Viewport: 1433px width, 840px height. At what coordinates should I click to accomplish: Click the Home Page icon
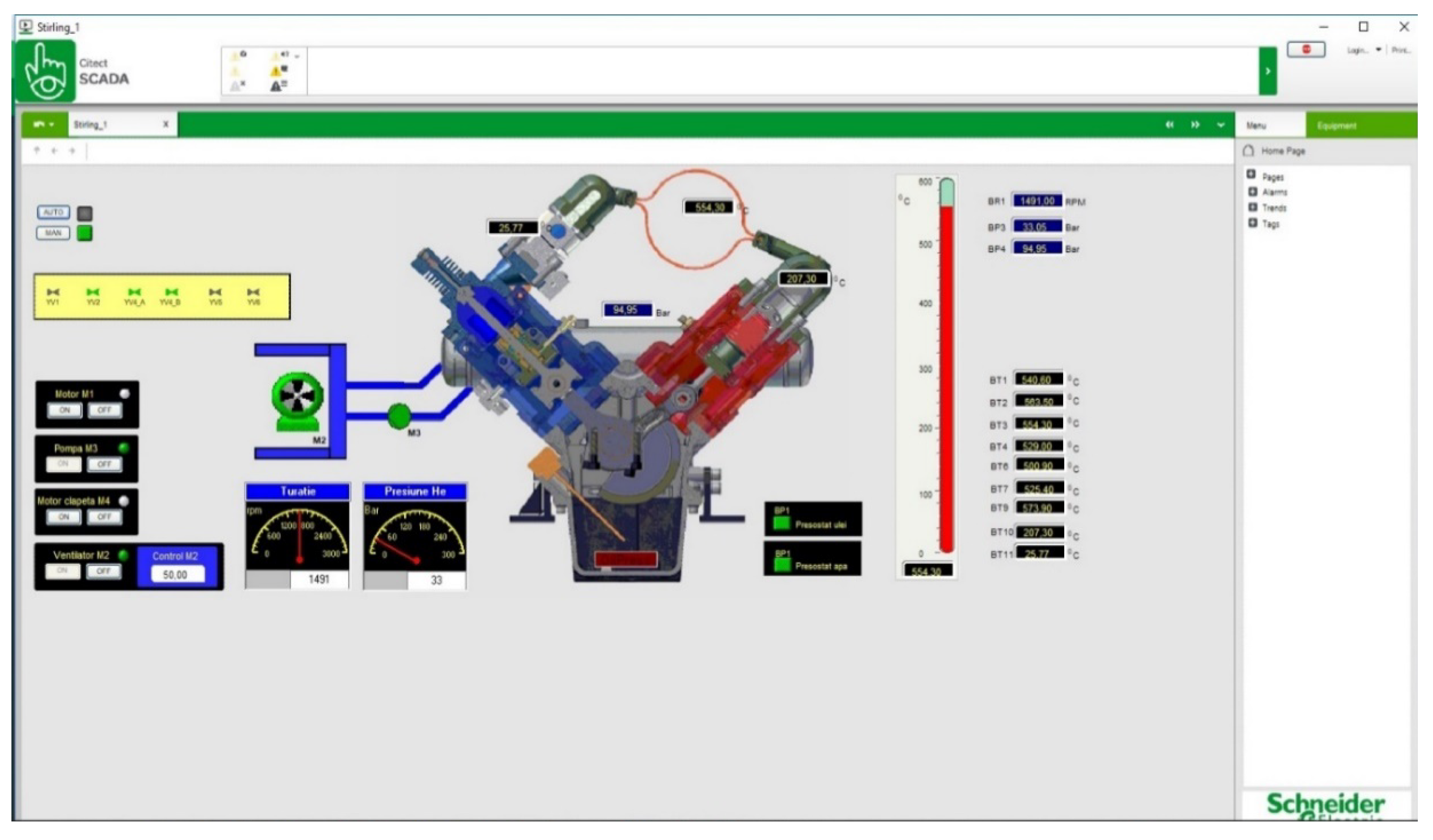tap(1248, 151)
